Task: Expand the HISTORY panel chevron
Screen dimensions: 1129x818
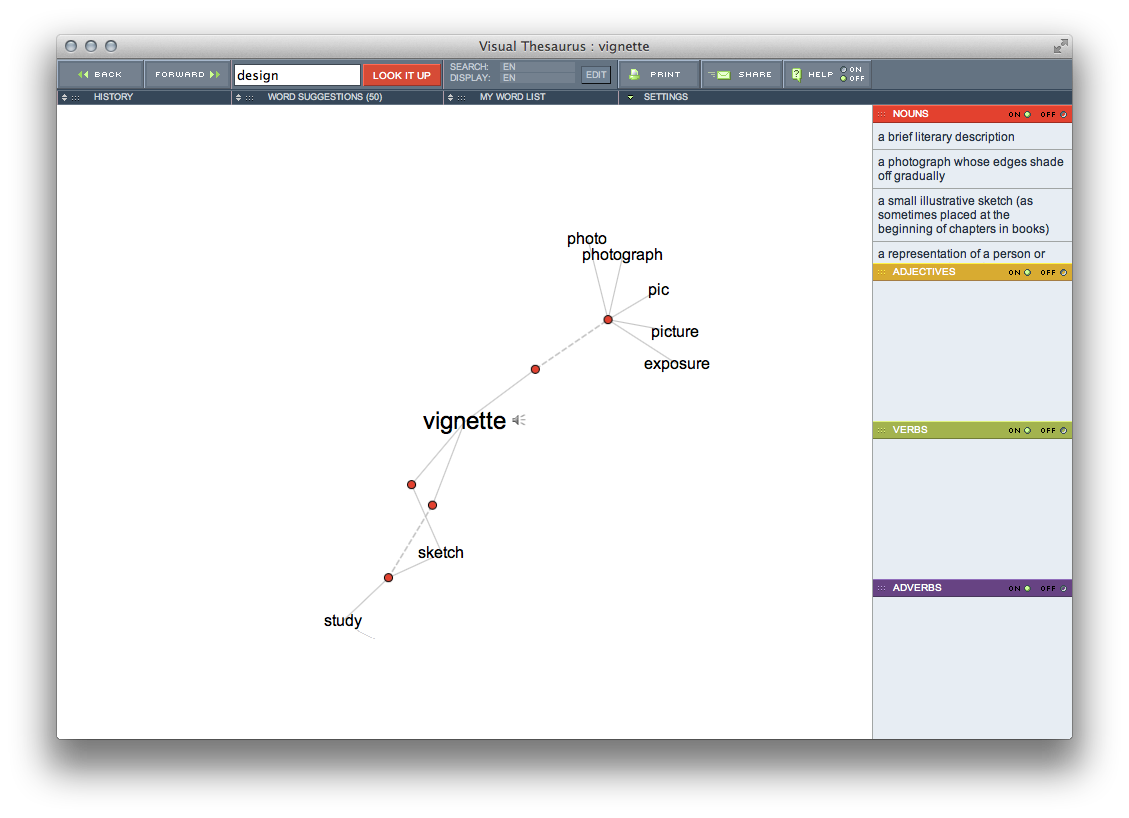Action: click(63, 97)
